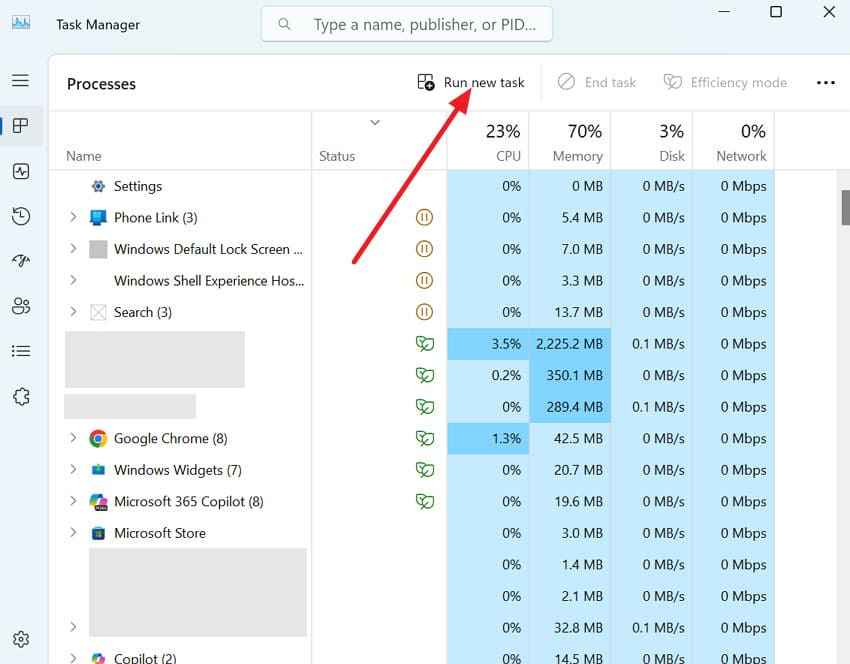Expand the Windows Widgets (7) group

click(x=73, y=469)
